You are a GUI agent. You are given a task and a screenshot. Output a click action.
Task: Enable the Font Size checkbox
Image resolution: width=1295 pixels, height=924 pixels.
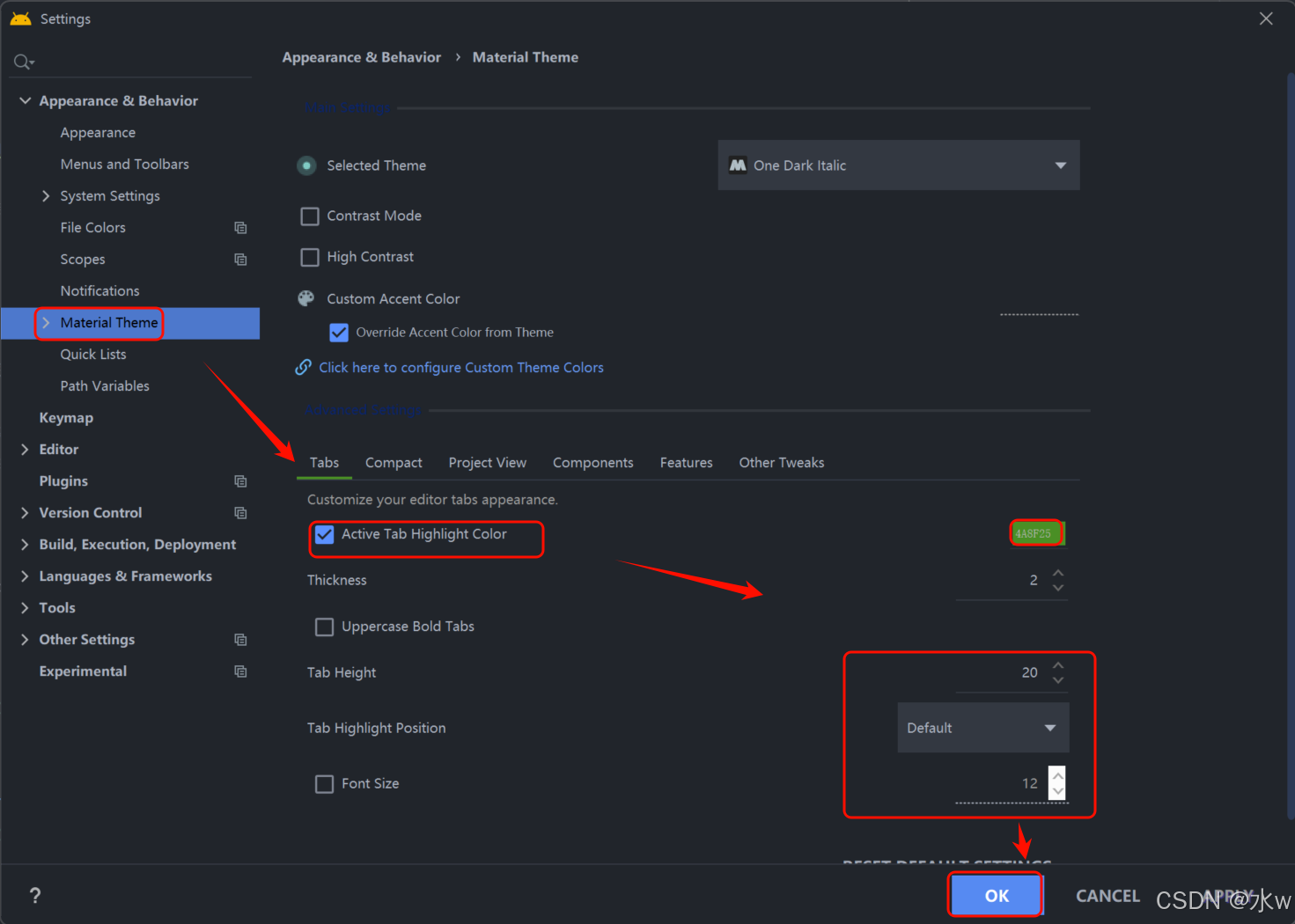click(x=325, y=784)
